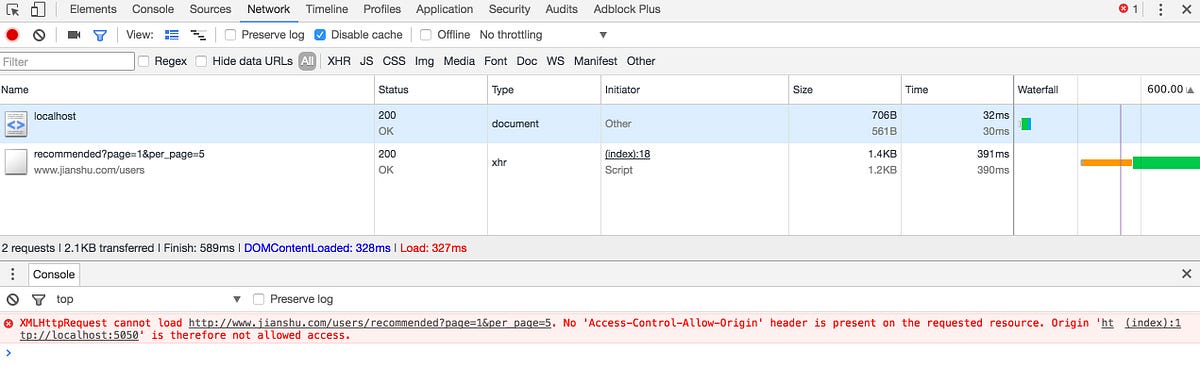This screenshot has width=1200, height=366.
Task: Select the All filter type
Action: point(307,61)
